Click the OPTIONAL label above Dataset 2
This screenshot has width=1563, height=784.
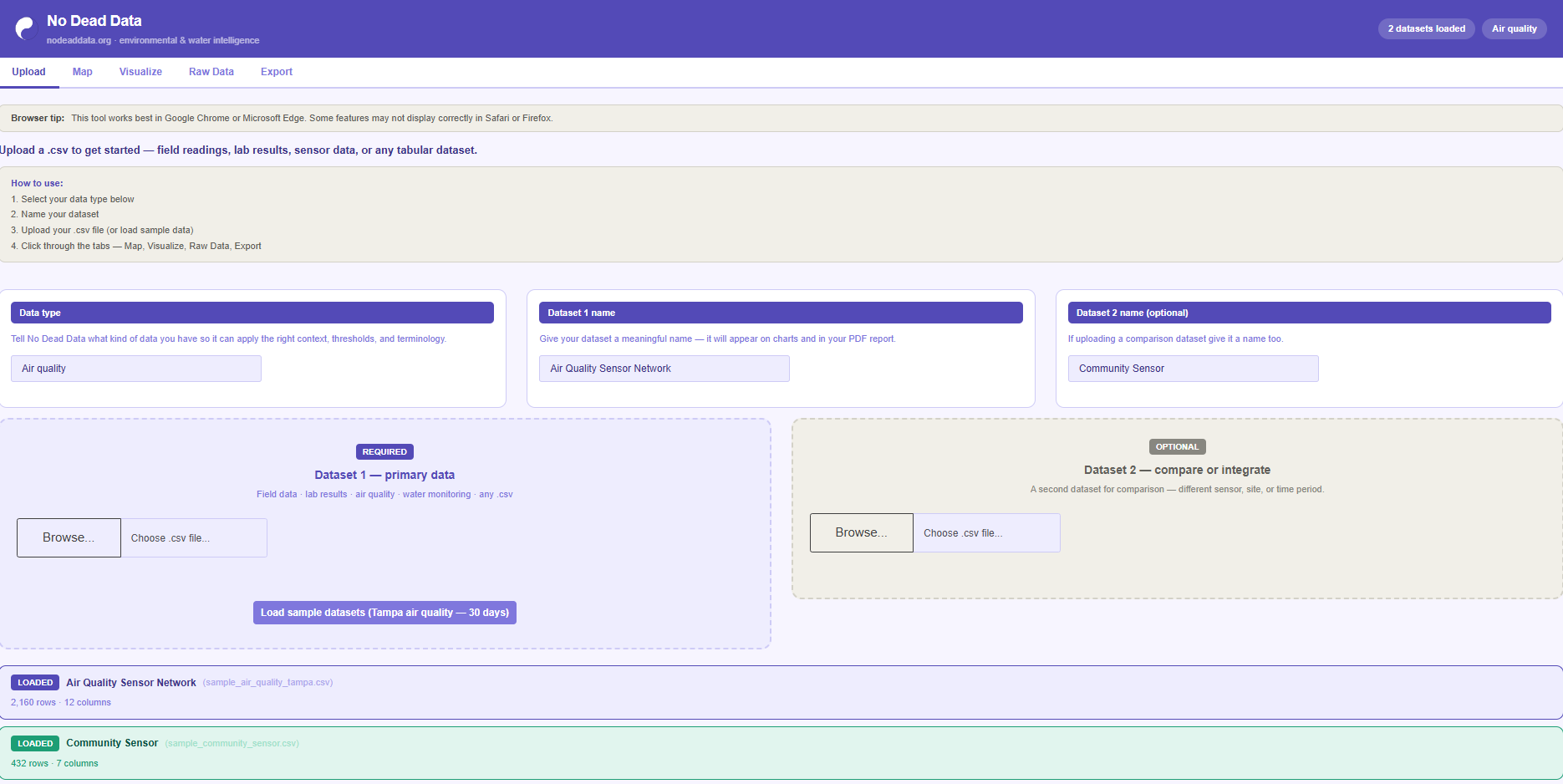(x=1177, y=447)
